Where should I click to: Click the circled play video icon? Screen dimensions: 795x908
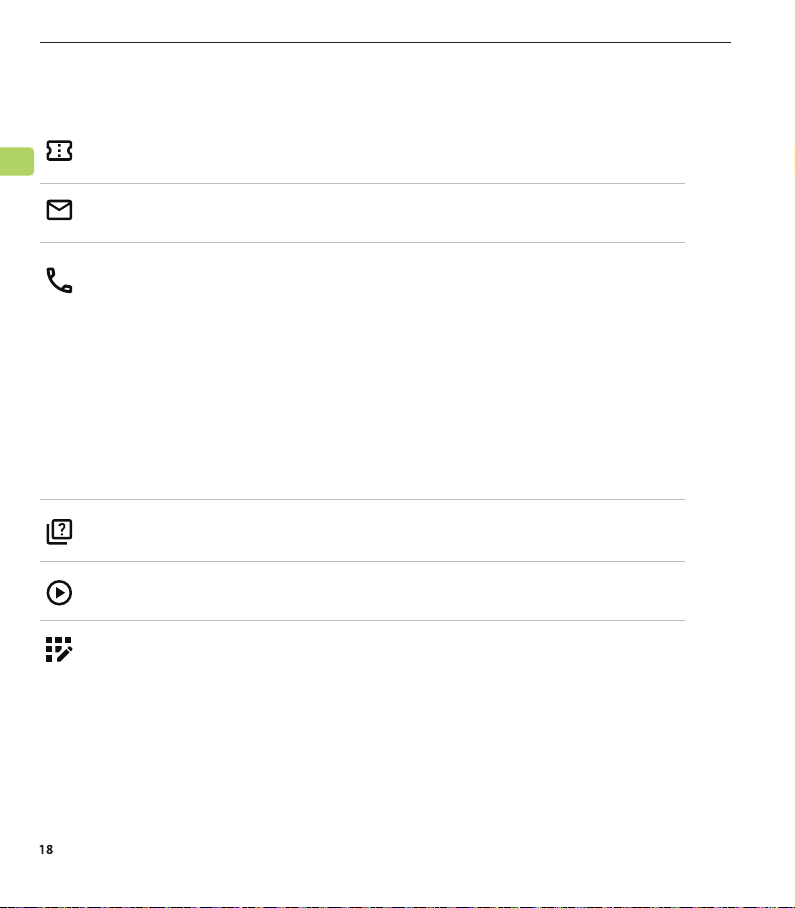(59, 592)
